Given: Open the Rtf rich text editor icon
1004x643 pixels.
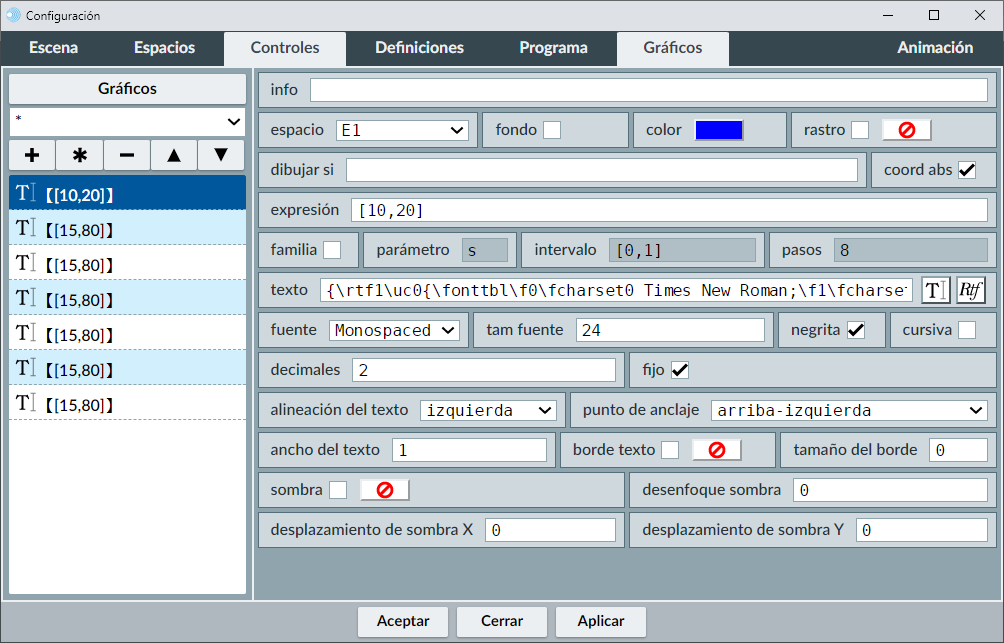Looking at the screenshot, I should pyautogui.click(x=970, y=290).
